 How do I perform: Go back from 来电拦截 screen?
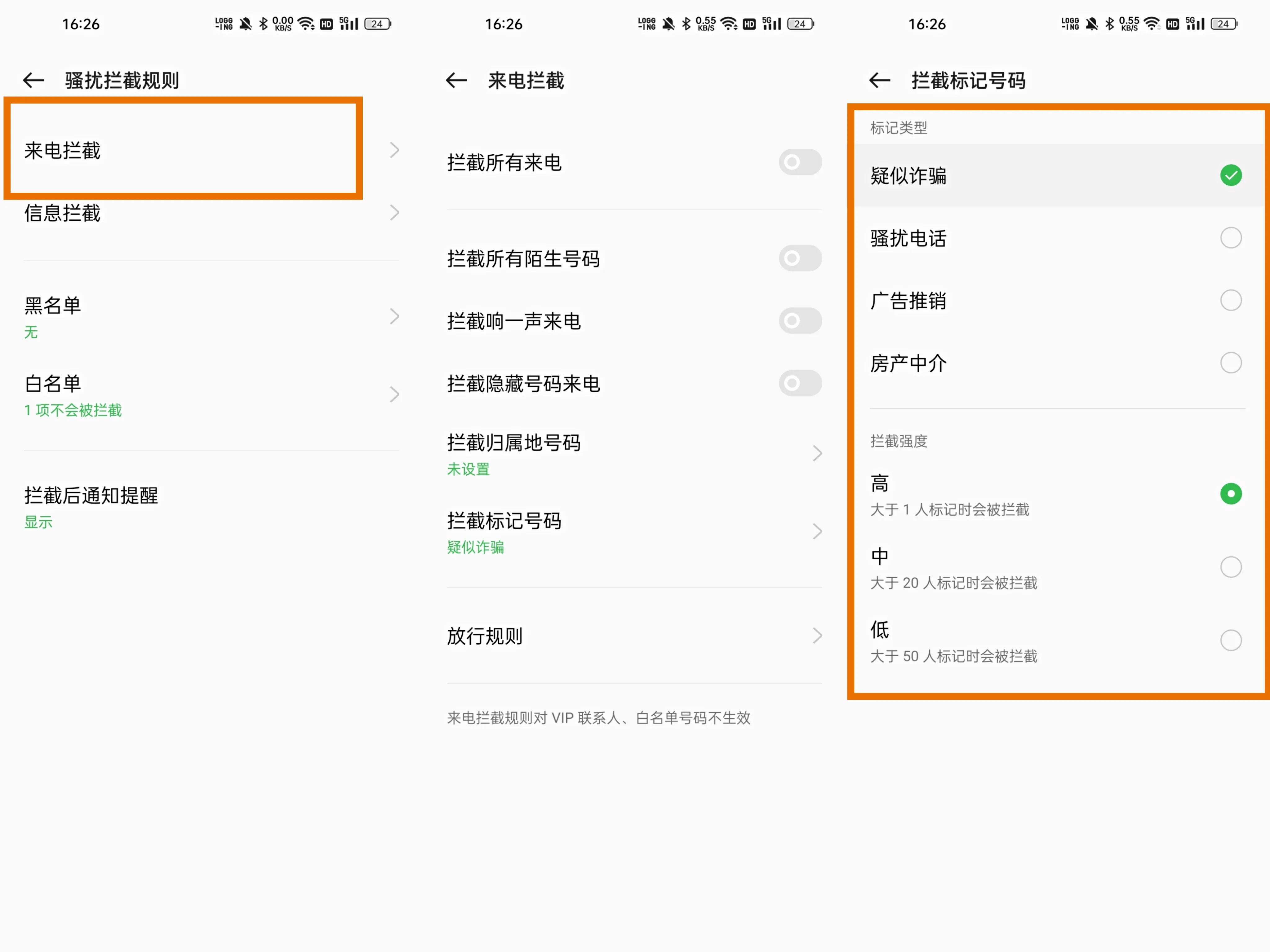(x=456, y=80)
